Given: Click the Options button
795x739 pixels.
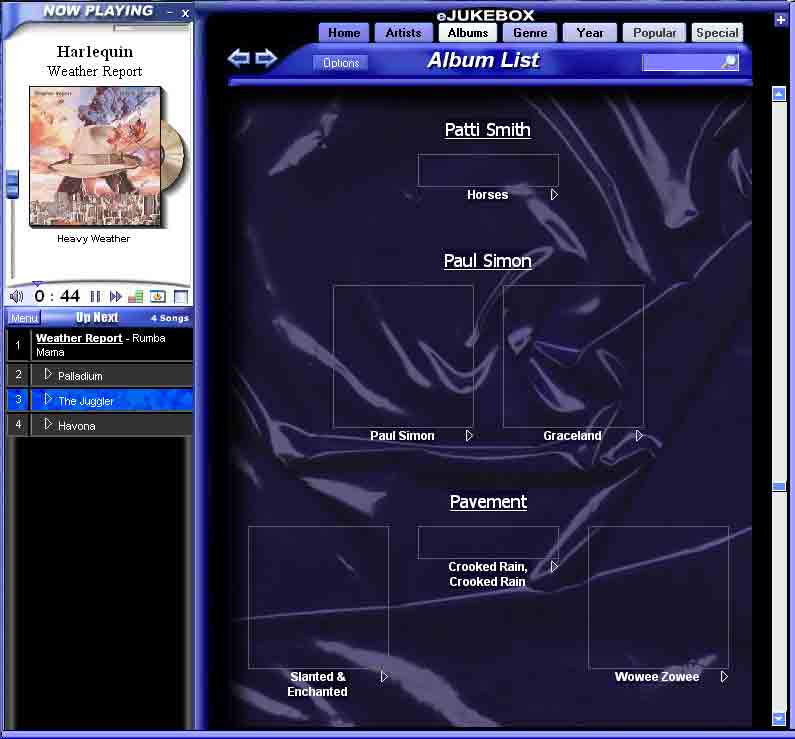Looking at the screenshot, I should click(341, 63).
